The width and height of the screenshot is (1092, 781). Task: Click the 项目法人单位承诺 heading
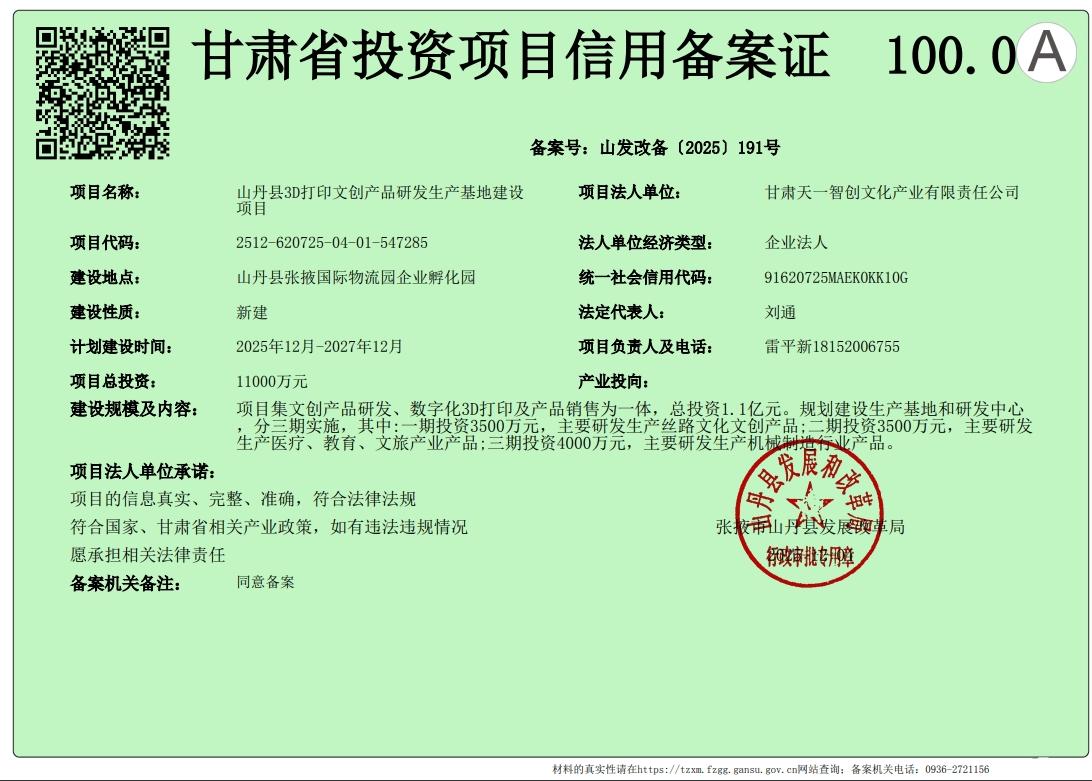[x=142, y=472]
